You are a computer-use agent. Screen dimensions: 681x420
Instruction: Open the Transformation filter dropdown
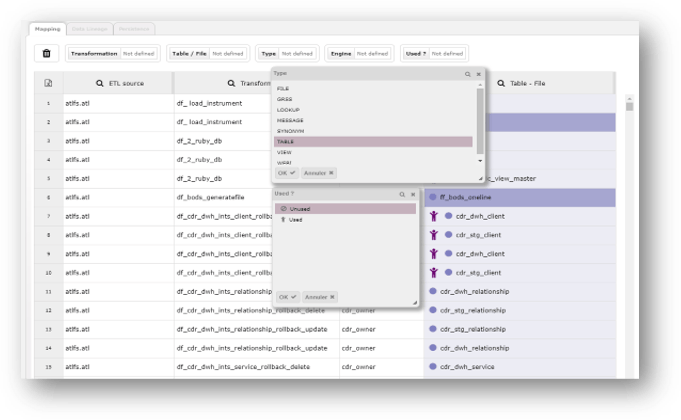(113, 53)
